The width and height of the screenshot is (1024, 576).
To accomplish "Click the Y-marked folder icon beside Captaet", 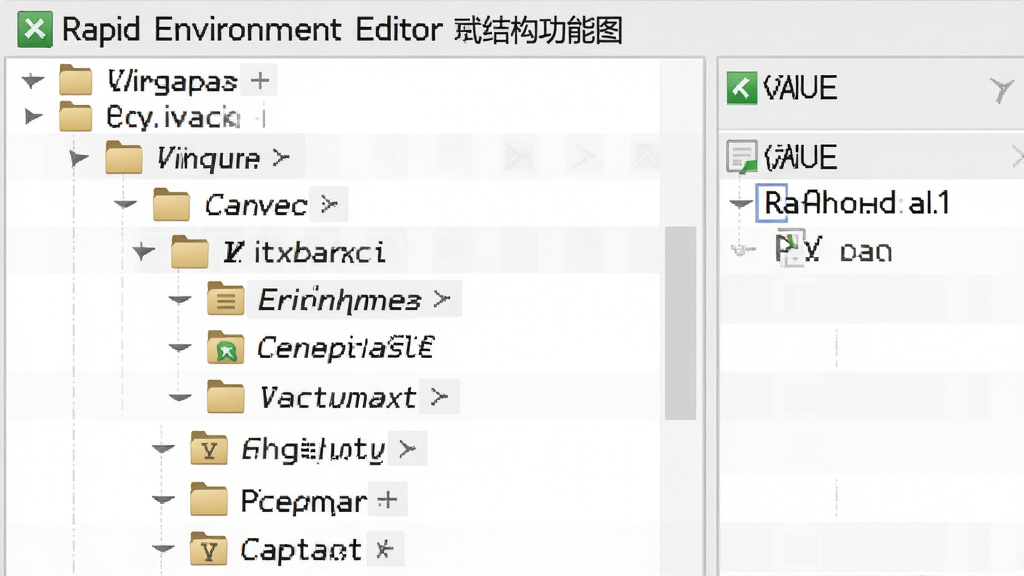I will 209,549.
